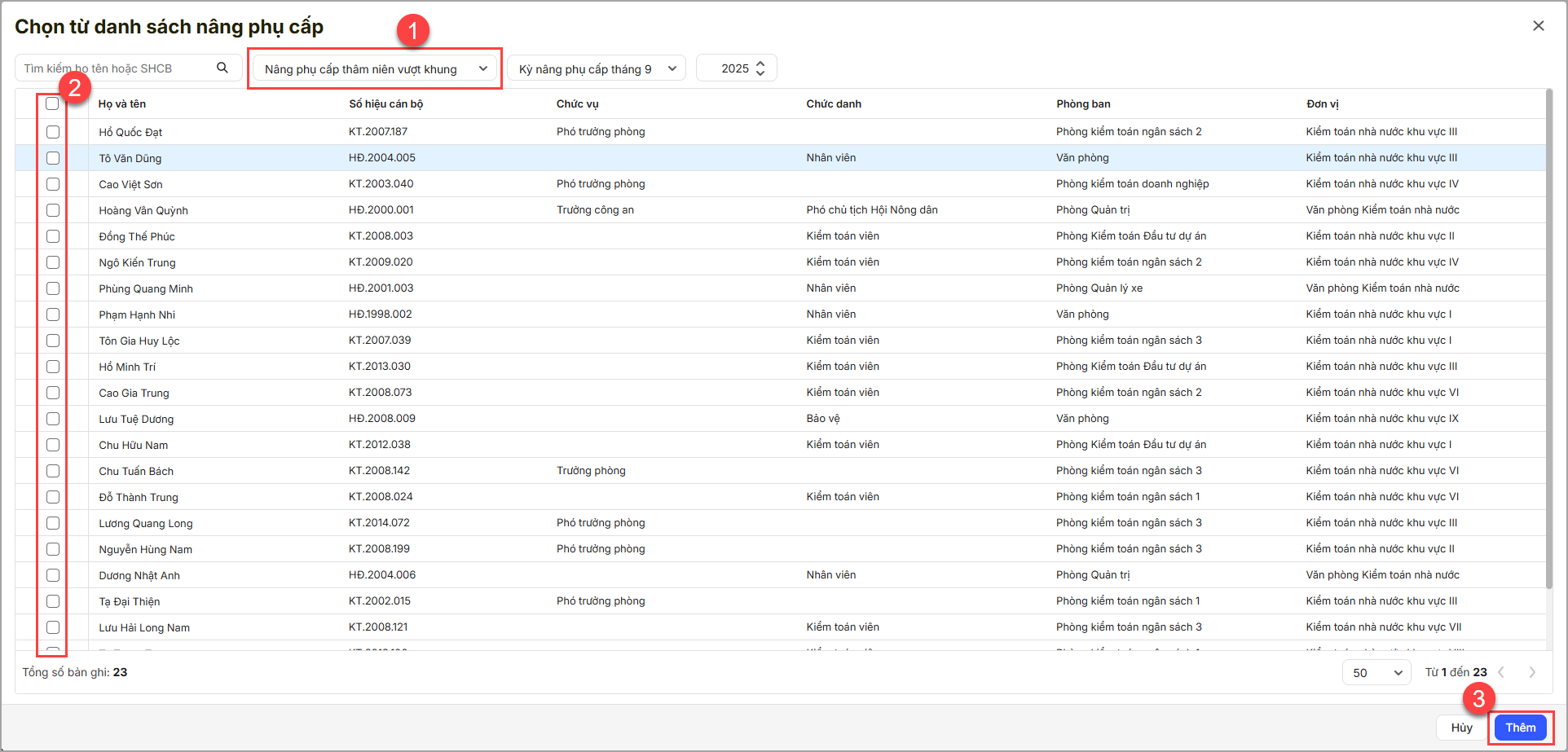Select checkbox for Lưu Hải Long Nam
Image resolution: width=1568 pixels, height=752 pixels.
pos(53,627)
